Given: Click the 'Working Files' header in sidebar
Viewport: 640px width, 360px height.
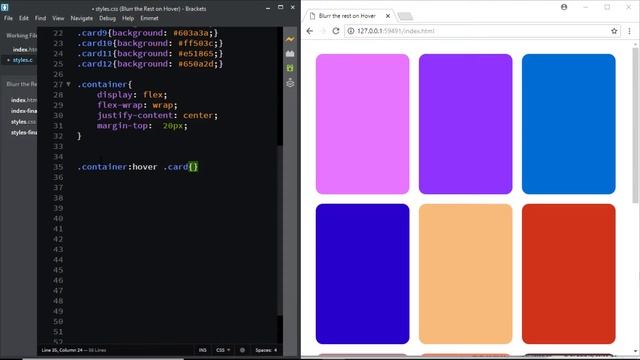Looking at the screenshot, I should [21, 36].
